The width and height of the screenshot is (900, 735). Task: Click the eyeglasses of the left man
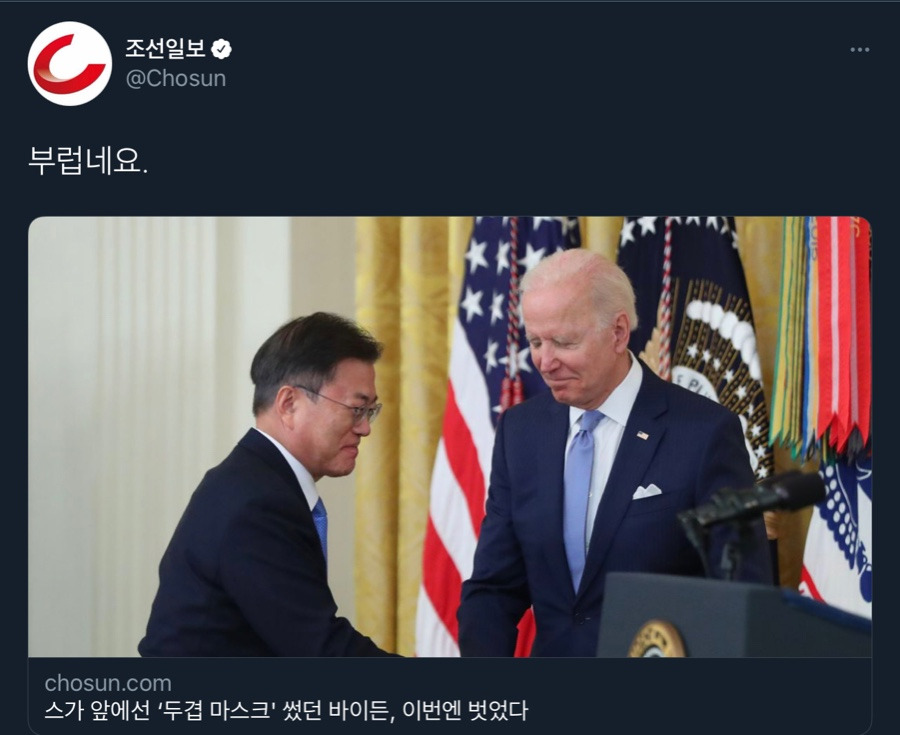343,406
